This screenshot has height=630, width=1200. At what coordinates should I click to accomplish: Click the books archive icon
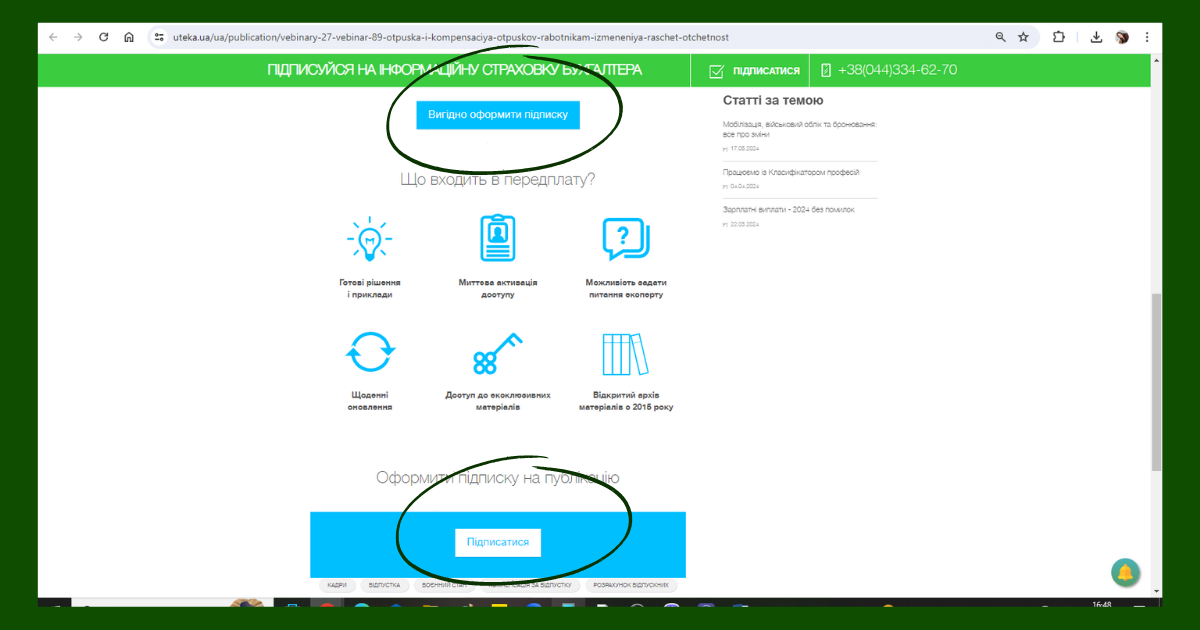[x=625, y=354]
